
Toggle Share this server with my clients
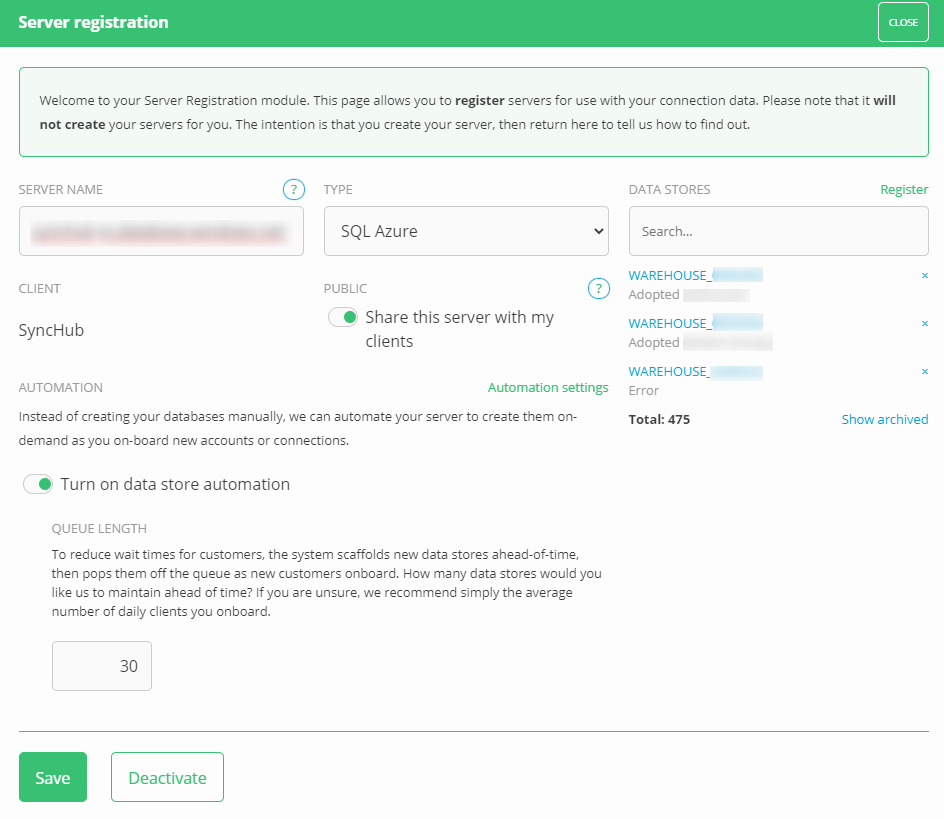click(x=343, y=317)
